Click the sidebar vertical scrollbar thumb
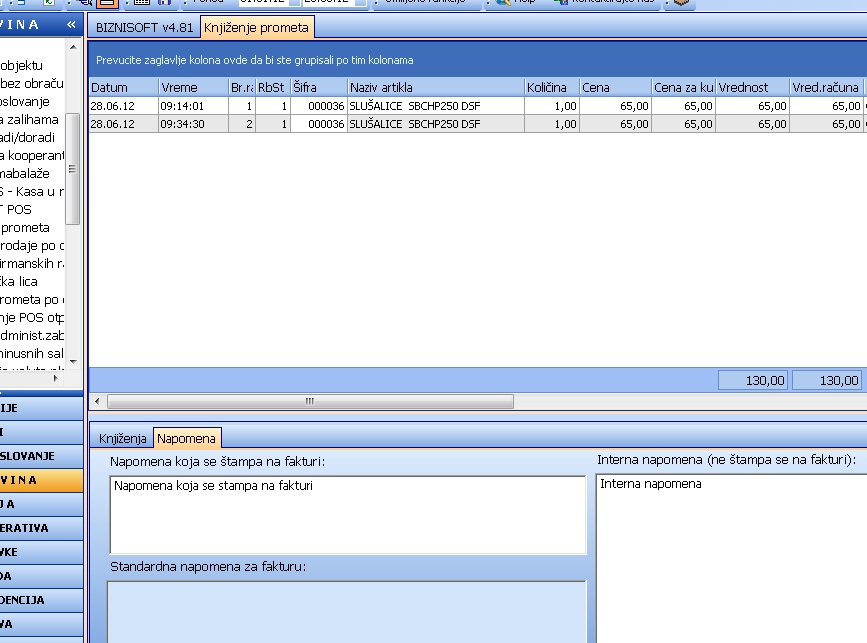Viewport: 867px width, 643px height. [73, 168]
